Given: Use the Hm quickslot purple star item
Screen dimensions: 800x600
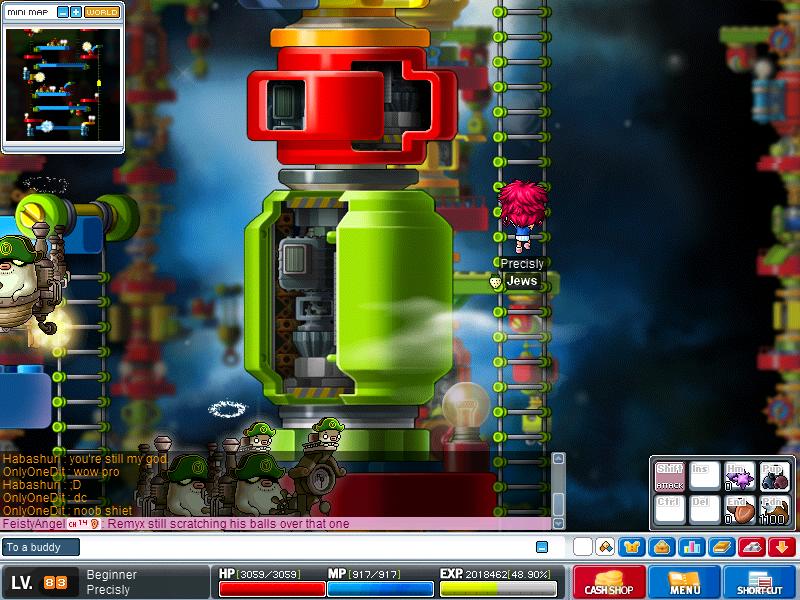Looking at the screenshot, I should pos(739,477).
